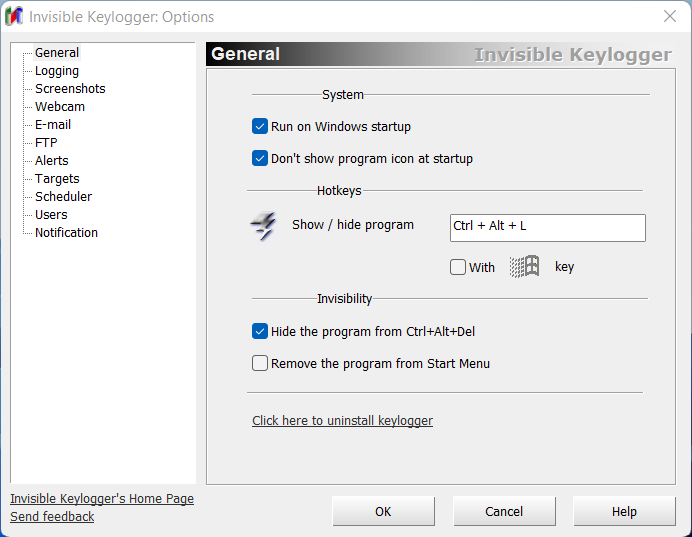
Task: Click here to uninstall keylogger link
Action: 342,421
